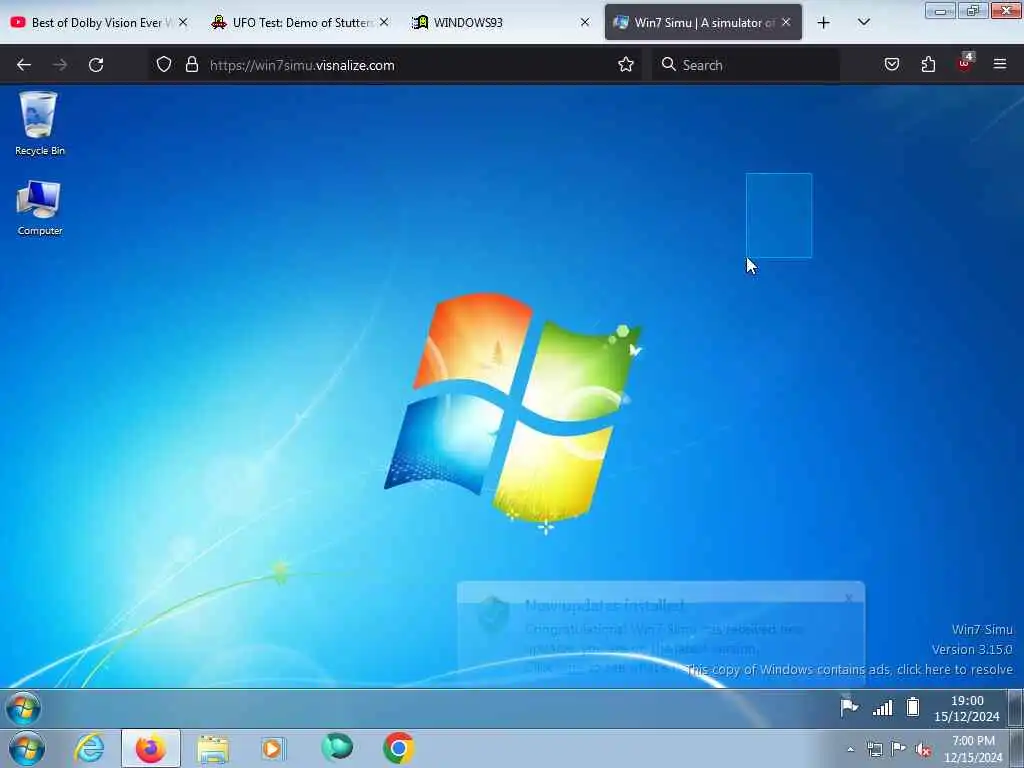The image size is (1024, 768).
Task: Launch Internet Explorer from taskbar
Action: pos(89,748)
